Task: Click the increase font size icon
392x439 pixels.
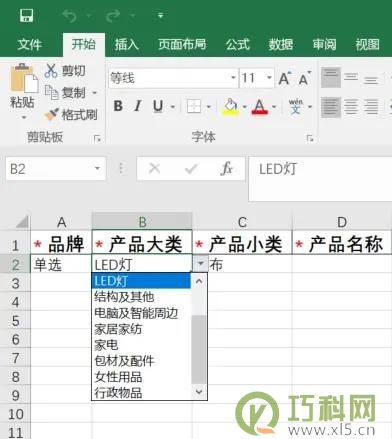Action: click(x=284, y=78)
